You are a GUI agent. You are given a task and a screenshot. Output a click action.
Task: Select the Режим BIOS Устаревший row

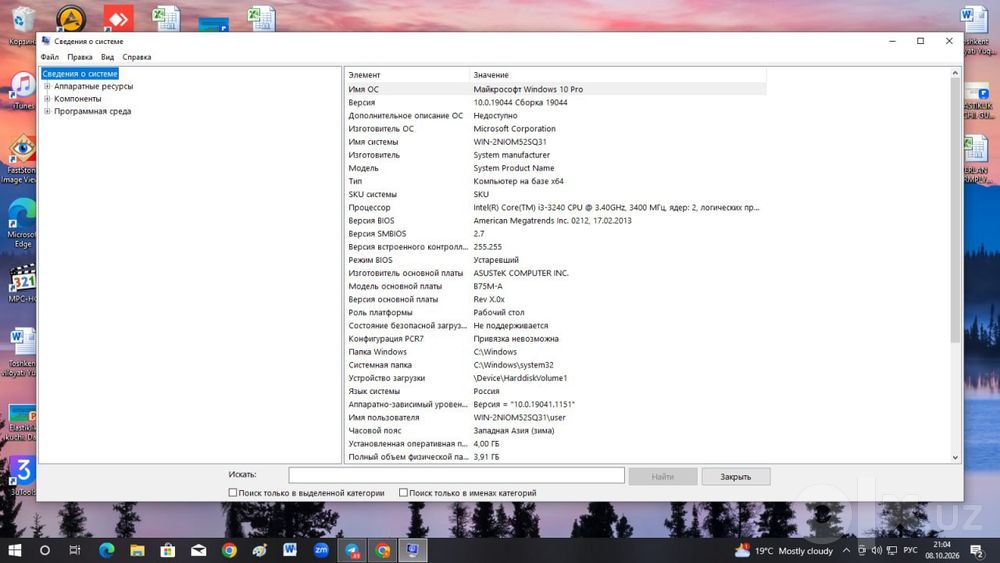[x=555, y=260]
